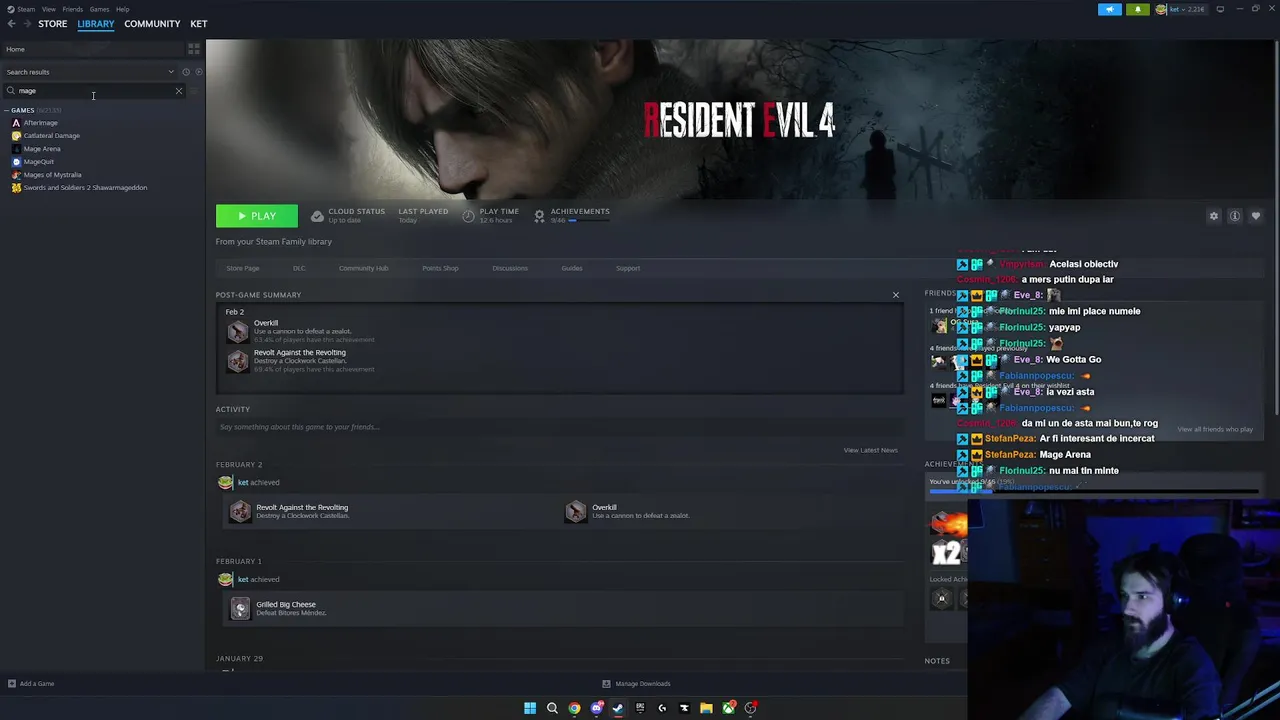Image resolution: width=1280 pixels, height=720 pixels.
Task: Click the activity comment input field
Action: click(x=558, y=427)
